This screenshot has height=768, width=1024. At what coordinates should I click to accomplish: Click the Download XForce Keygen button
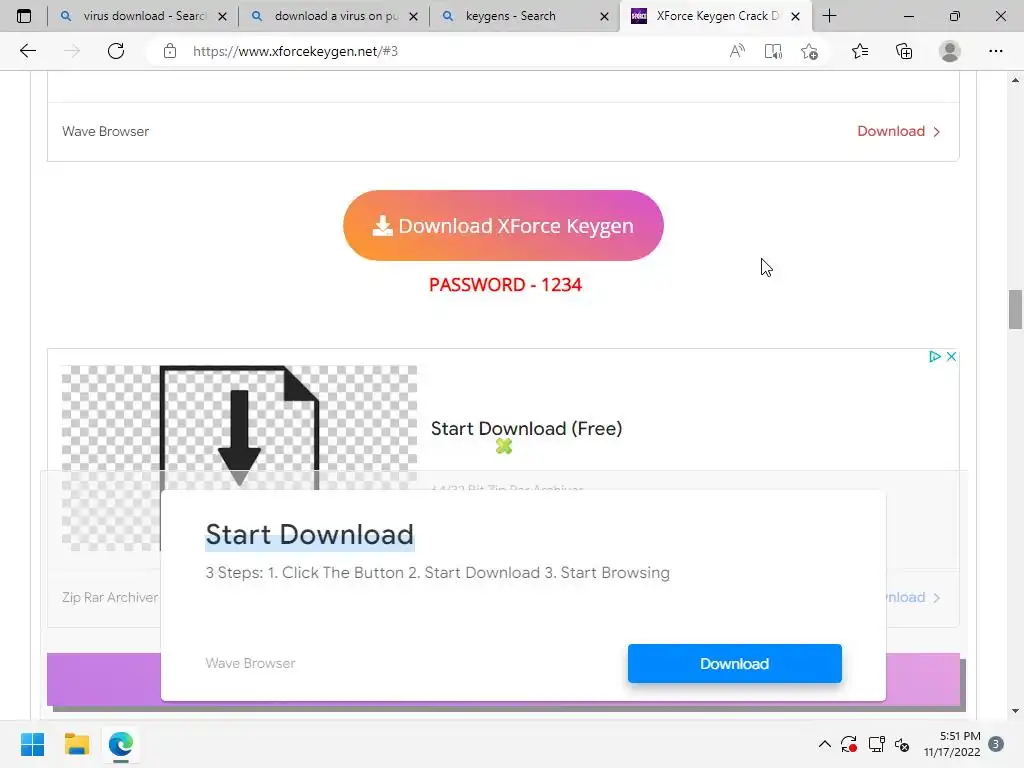coord(503,225)
